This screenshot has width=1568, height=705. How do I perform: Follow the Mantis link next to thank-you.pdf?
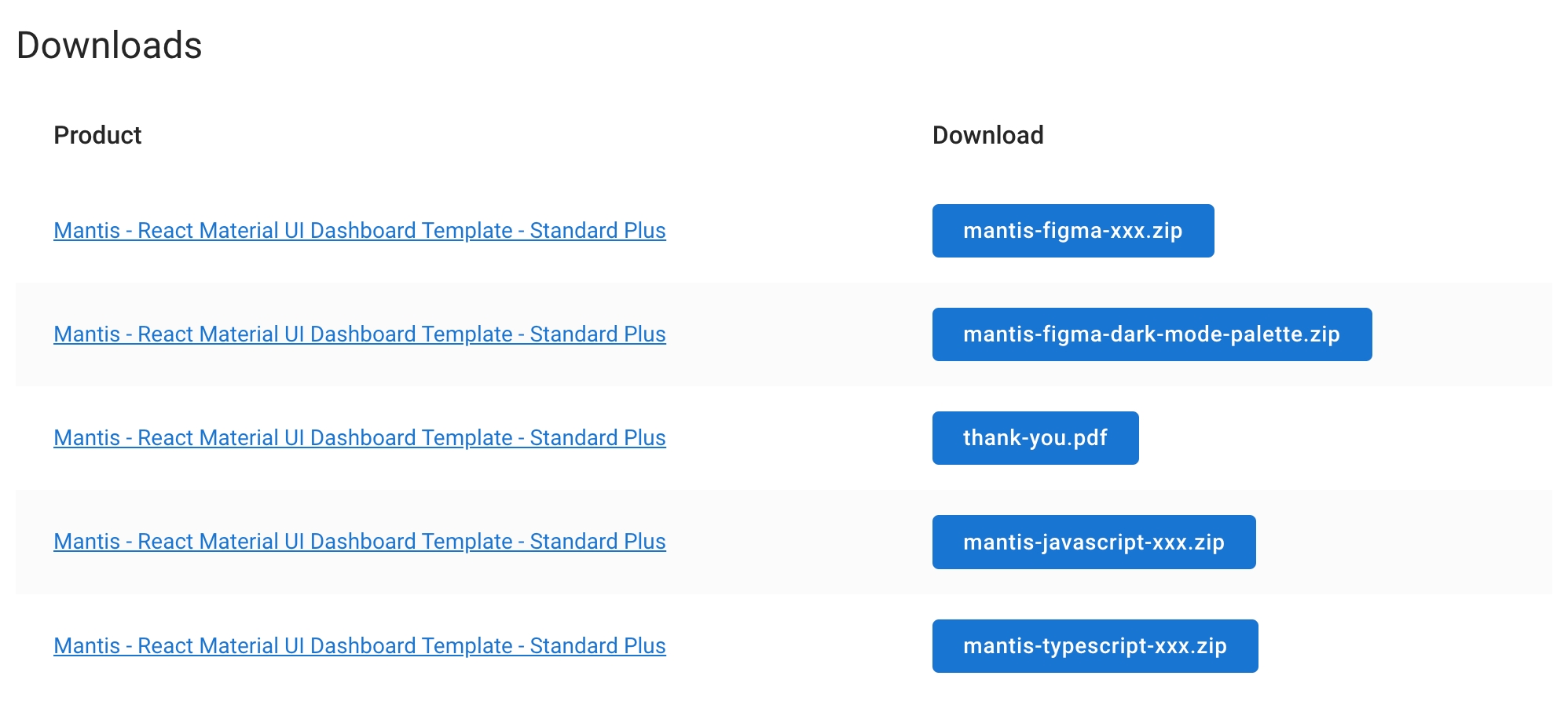click(359, 438)
